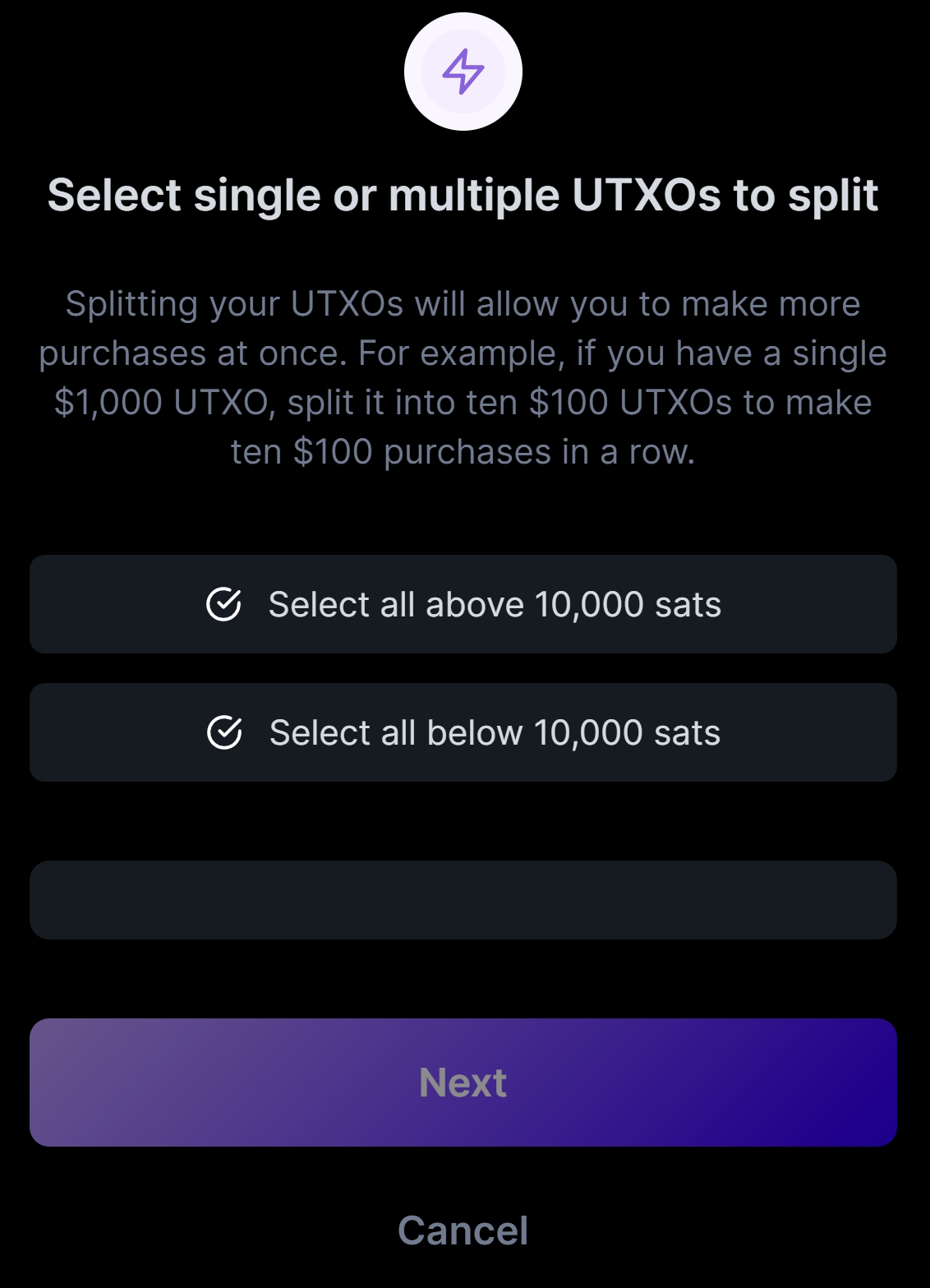Click the check-circle icon beside "below 10,000 sats"
930x1288 pixels.
coord(224,732)
